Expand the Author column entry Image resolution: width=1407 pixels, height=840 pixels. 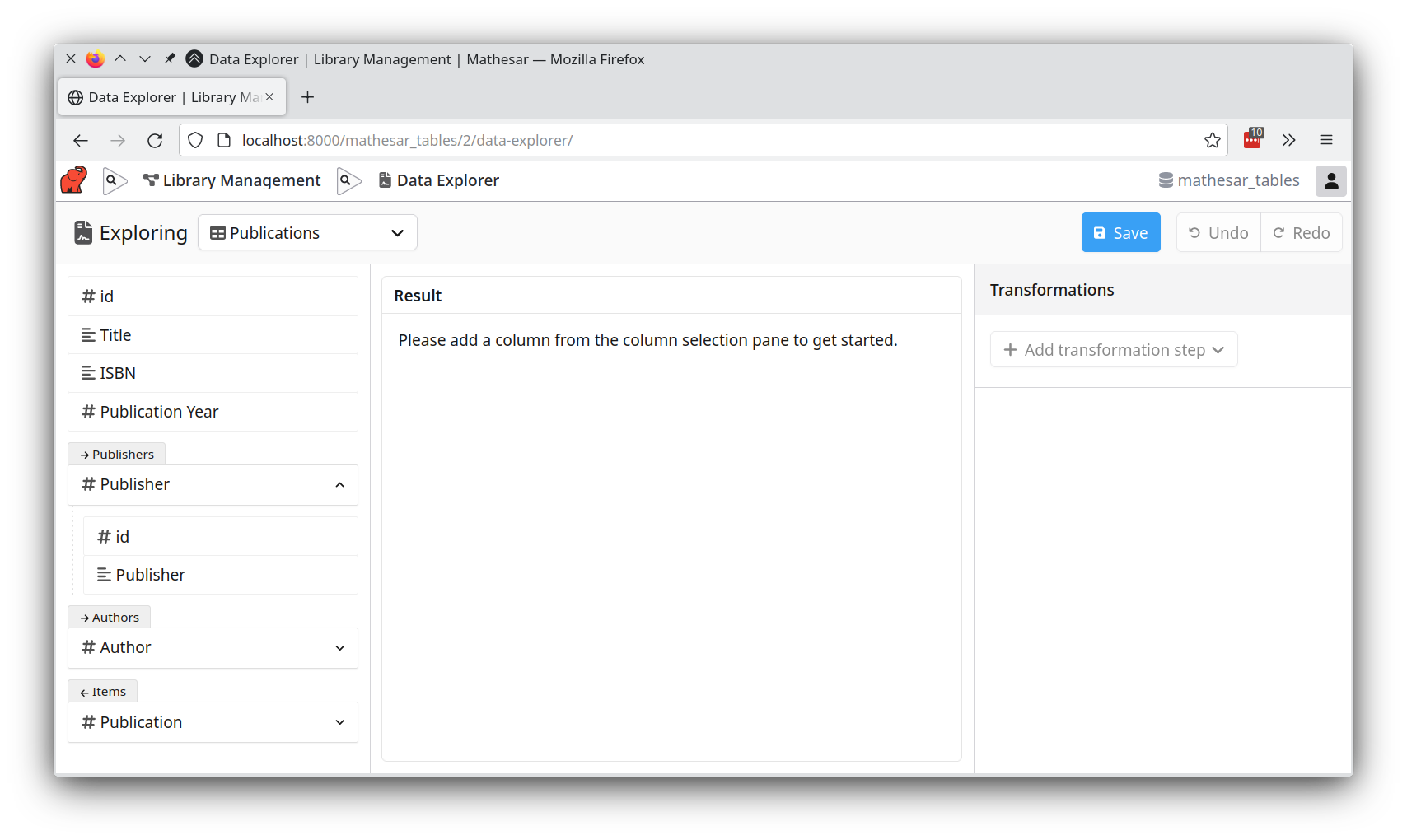coord(339,648)
